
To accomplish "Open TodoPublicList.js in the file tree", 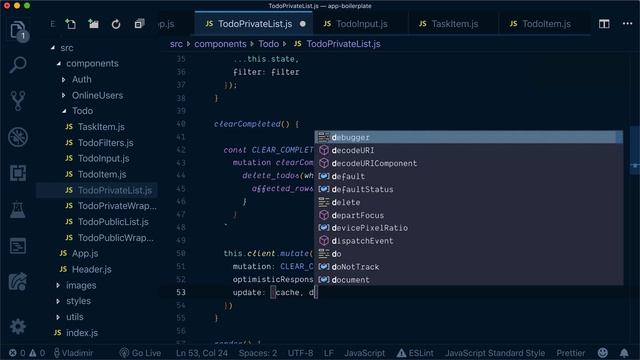I will point(113,222).
